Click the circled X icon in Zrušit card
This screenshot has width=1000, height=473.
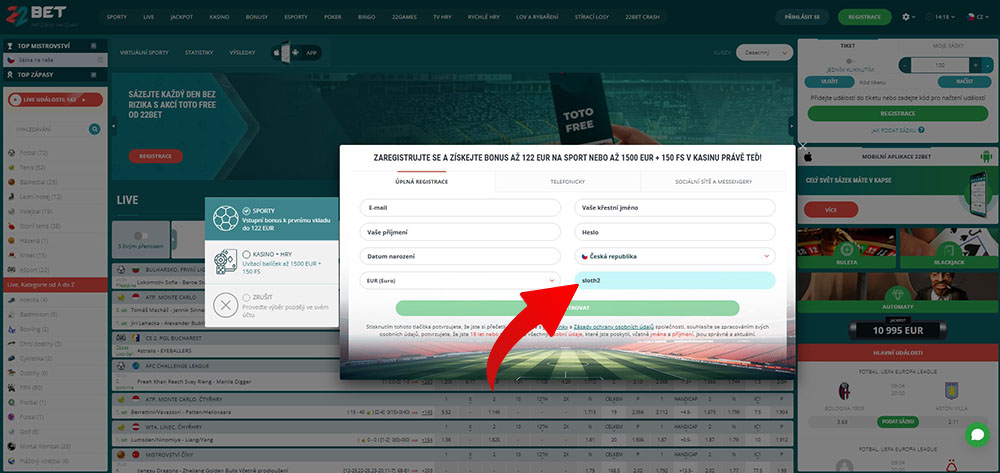point(225,305)
